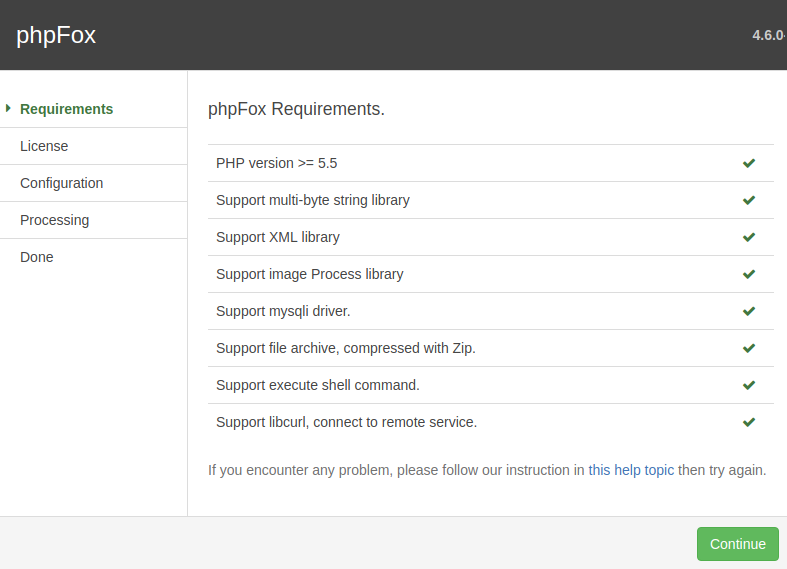Select the Requirements step in sidebar
The height and width of the screenshot is (569, 787).
[x=66, y=109]
